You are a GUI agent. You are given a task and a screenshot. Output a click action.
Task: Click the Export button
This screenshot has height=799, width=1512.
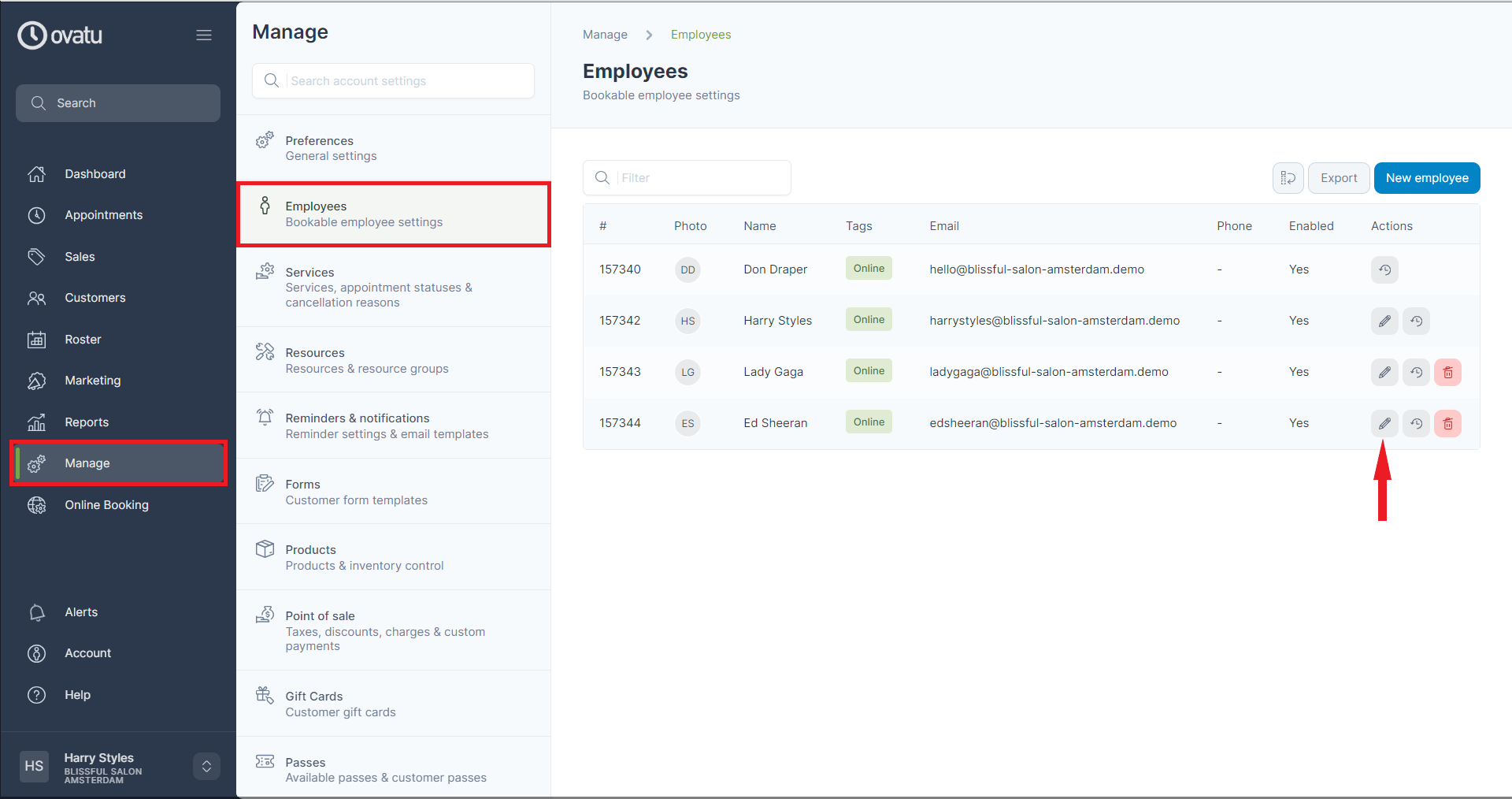click(1339, 178)
